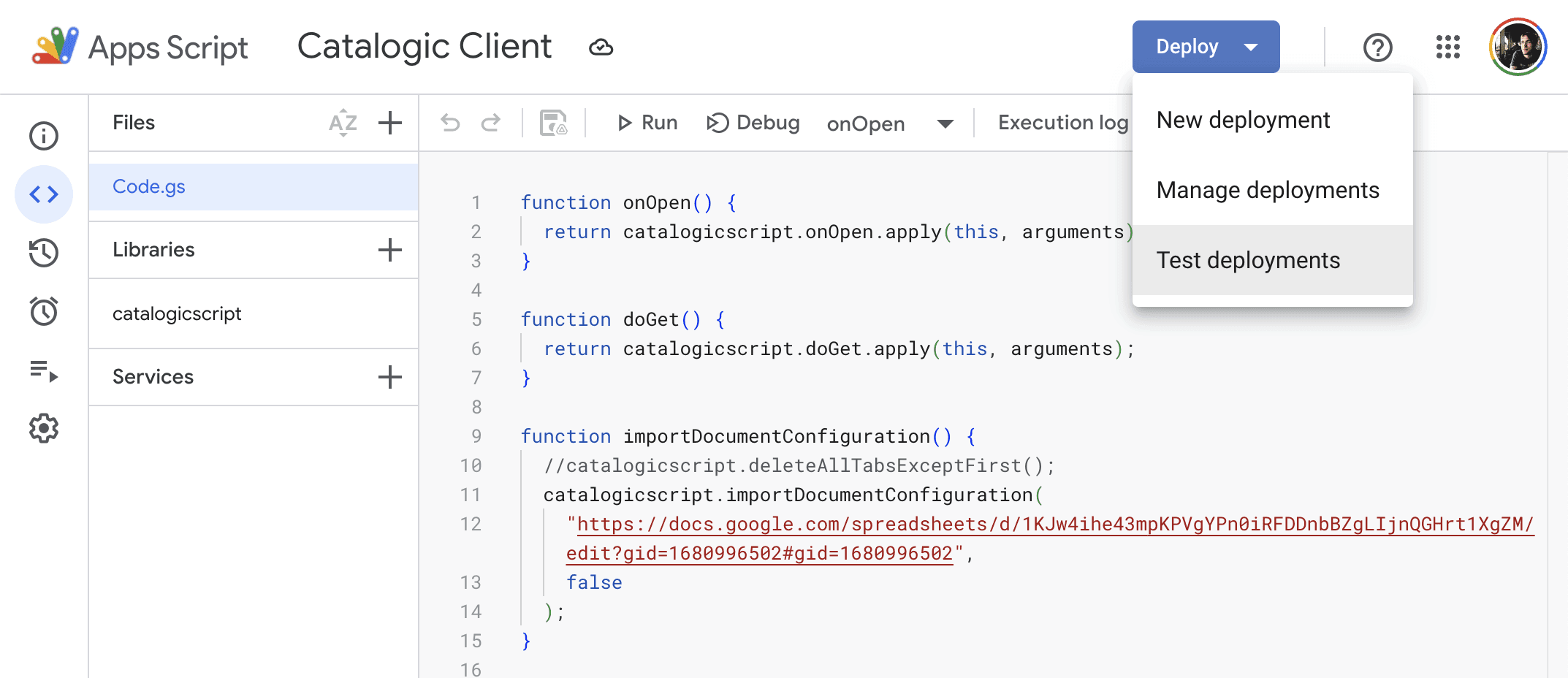Open the project Overview info icon

[44, 136]
